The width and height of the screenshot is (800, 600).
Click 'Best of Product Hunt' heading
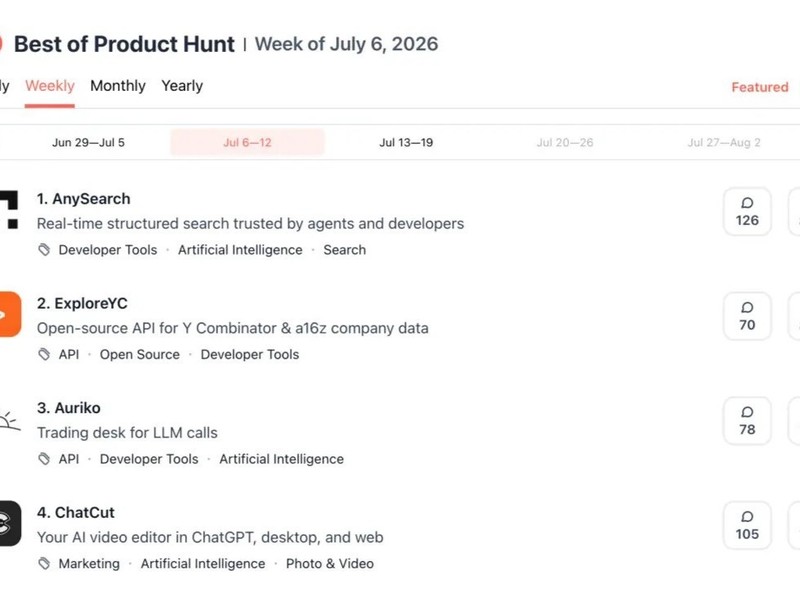pyautogui.click(x=124, y=44)
